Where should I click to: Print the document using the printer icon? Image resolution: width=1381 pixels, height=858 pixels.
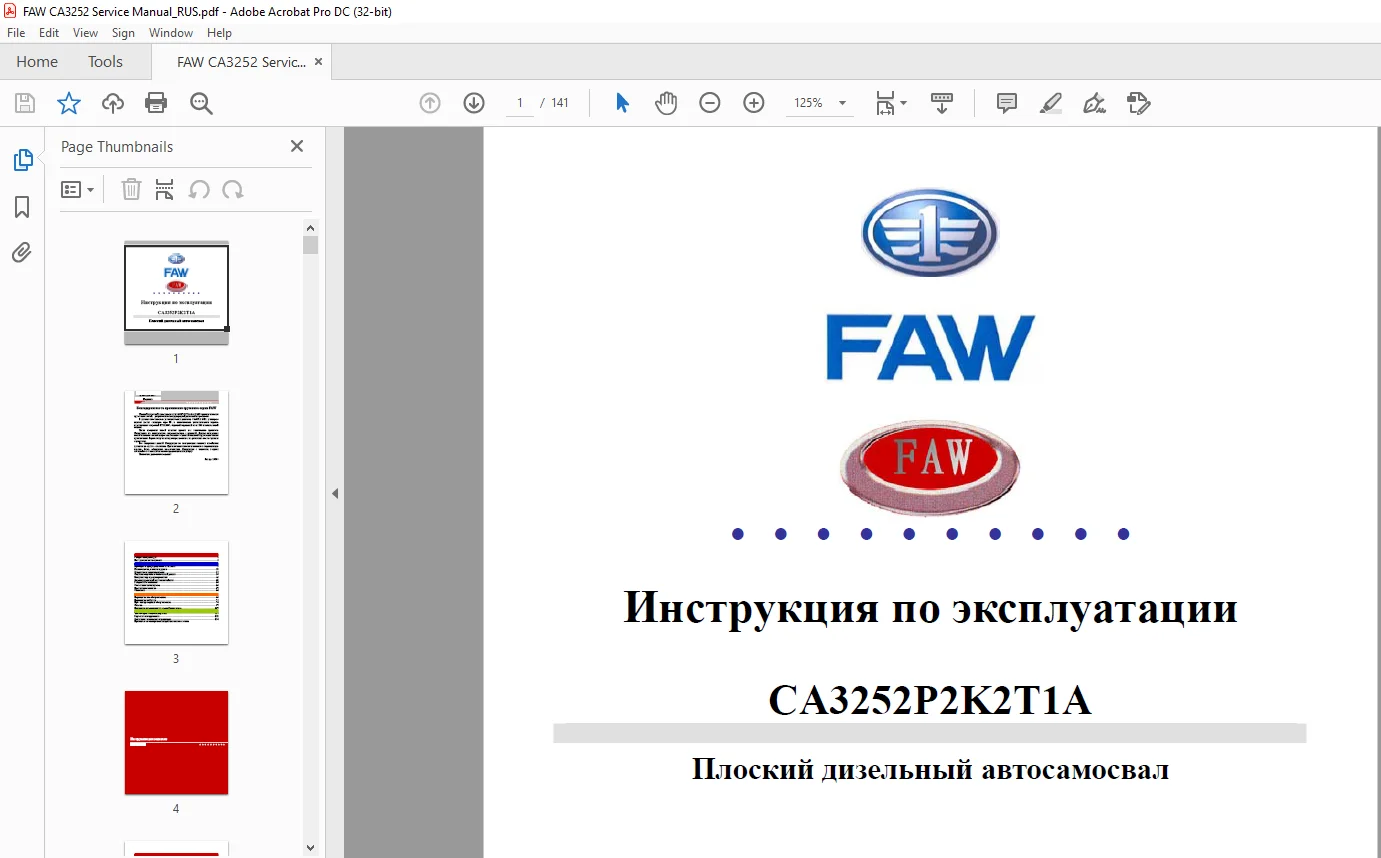tap(156, 103)
